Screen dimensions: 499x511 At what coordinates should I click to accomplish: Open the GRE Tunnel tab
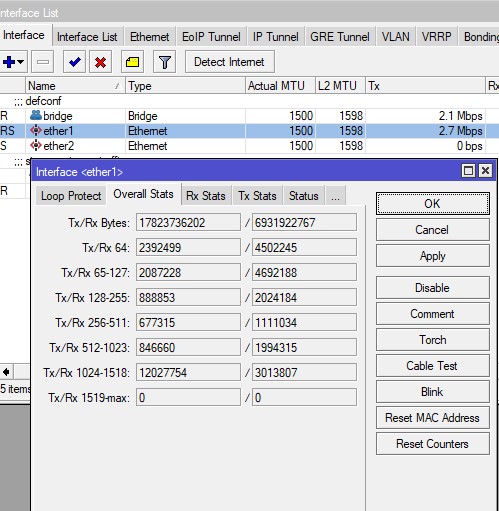tap(340, 37)
